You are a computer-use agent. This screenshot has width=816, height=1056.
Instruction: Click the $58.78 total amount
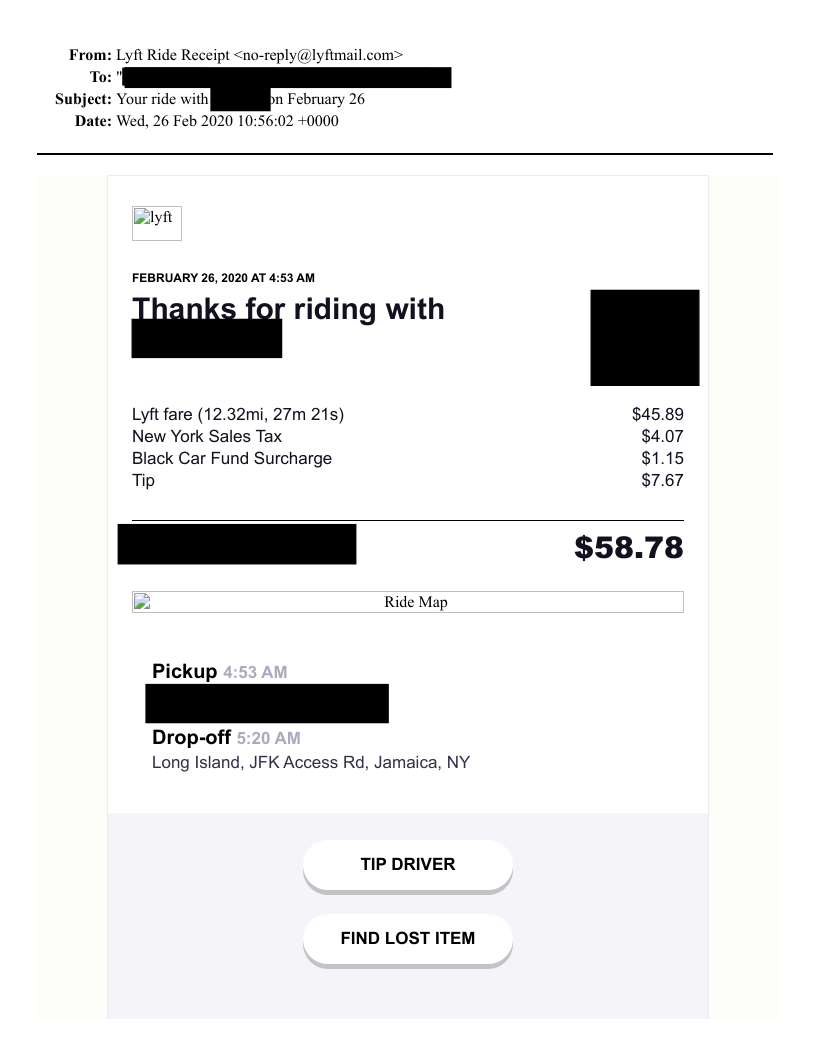(x=628, y=547)
